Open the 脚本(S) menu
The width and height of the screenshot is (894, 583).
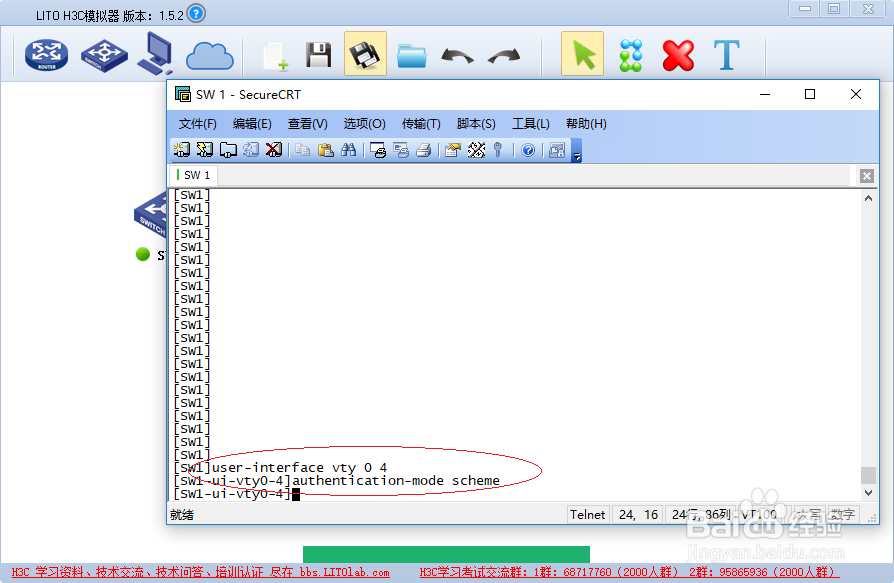[x=476, y=124]
